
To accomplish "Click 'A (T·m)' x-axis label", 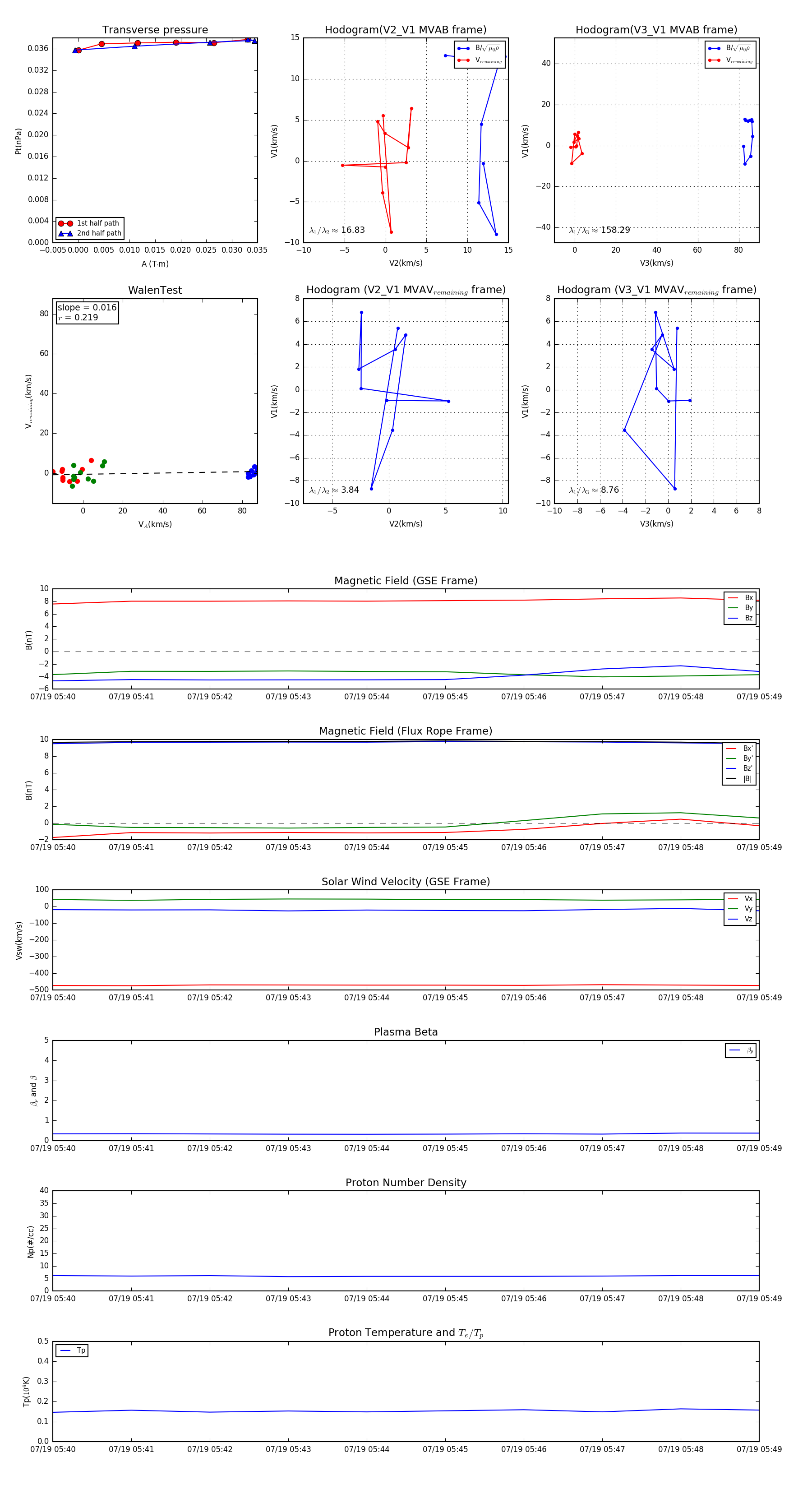I will [x=155, y=264].
